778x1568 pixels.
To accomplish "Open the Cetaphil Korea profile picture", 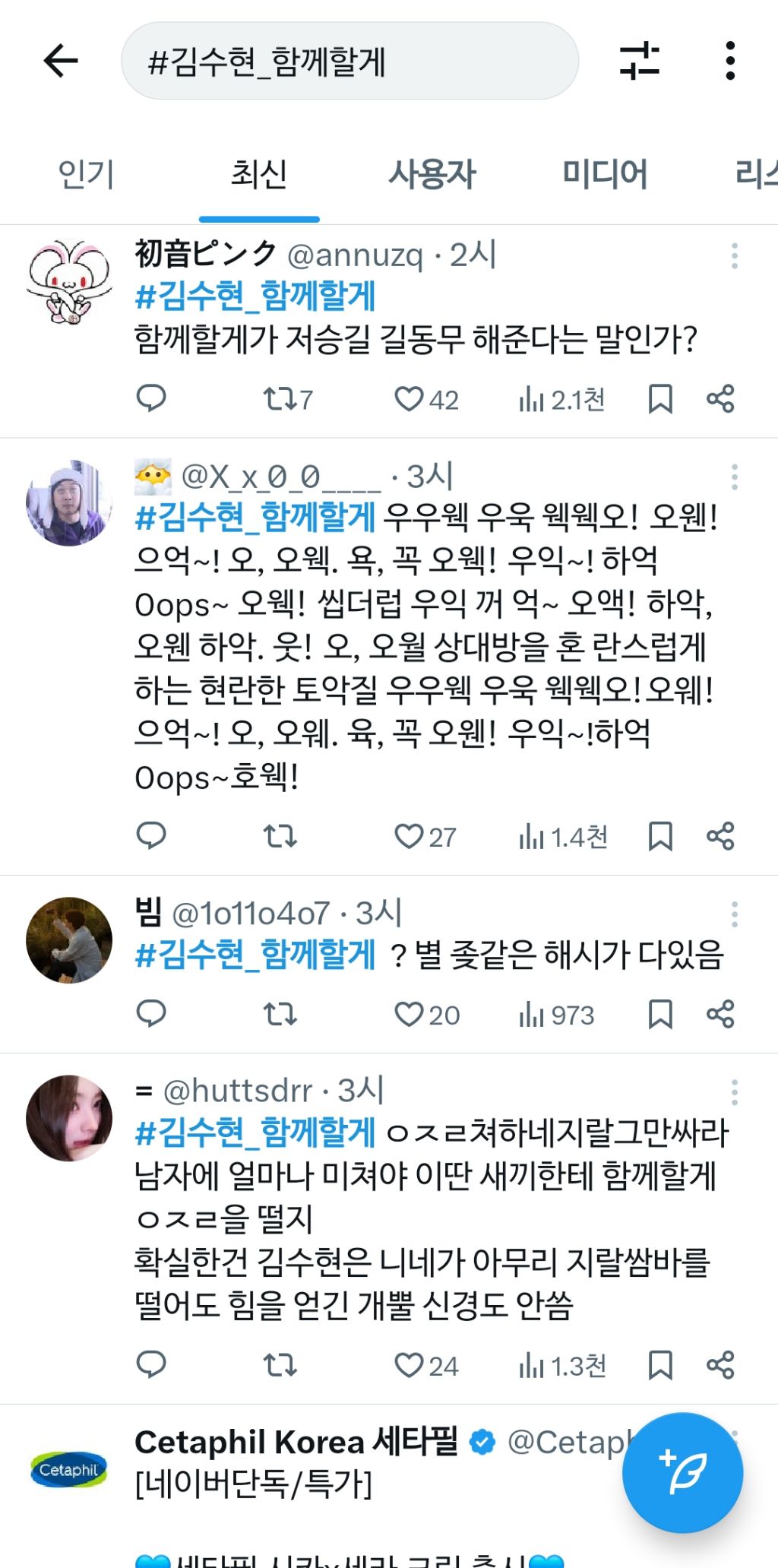I will coord(69,1469).
